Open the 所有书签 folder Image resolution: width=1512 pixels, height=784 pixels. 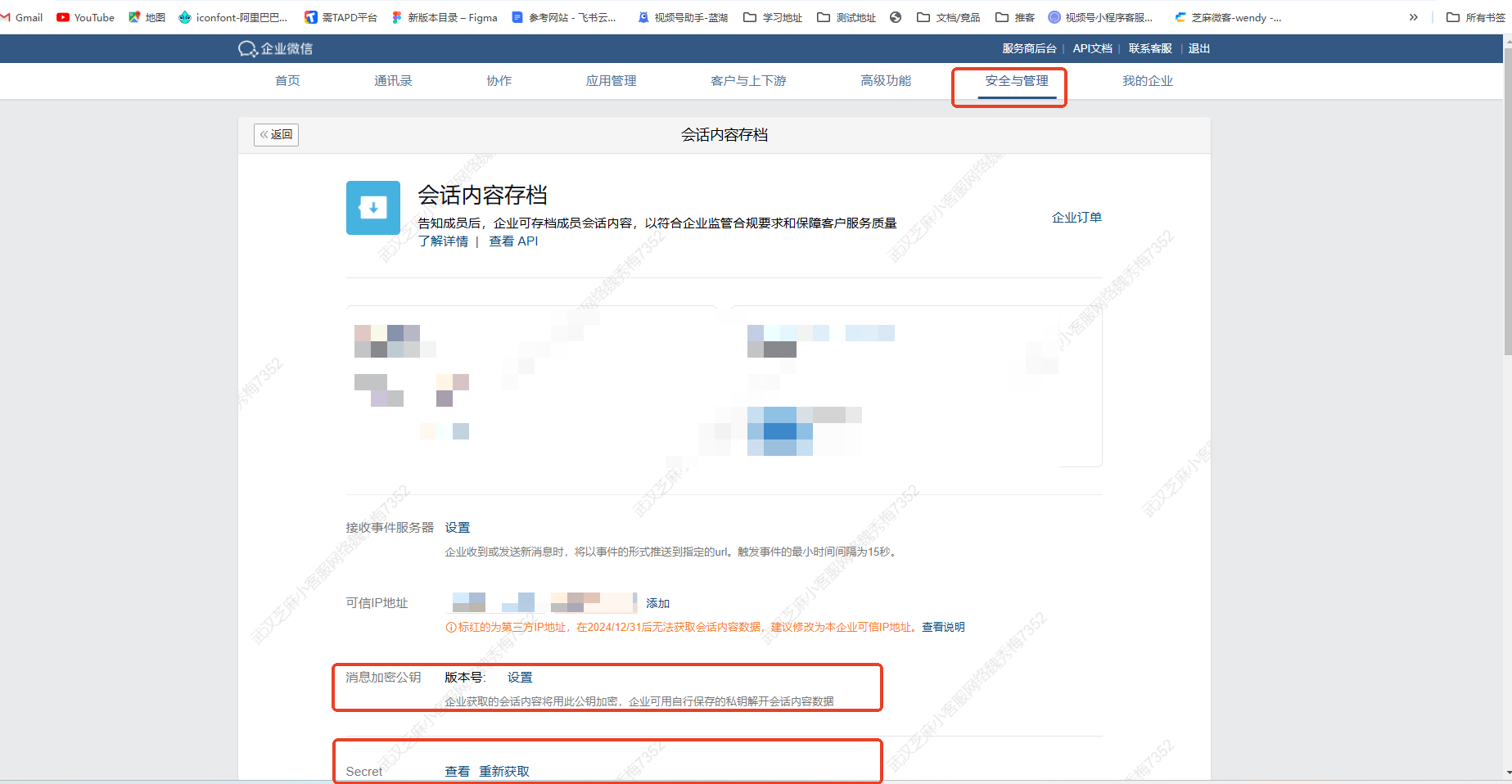(1475, 17)
